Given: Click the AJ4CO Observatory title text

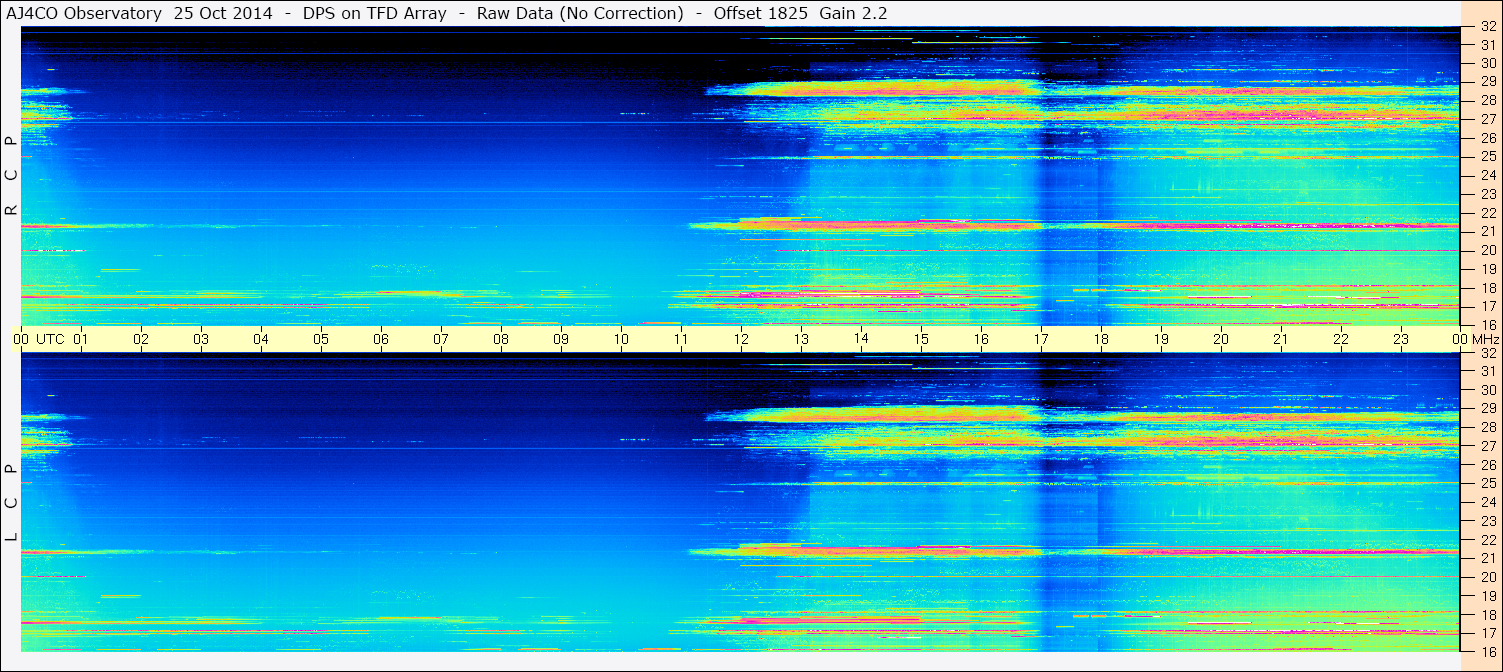Looking at the screenshot, I should click(x=82, y=14).
